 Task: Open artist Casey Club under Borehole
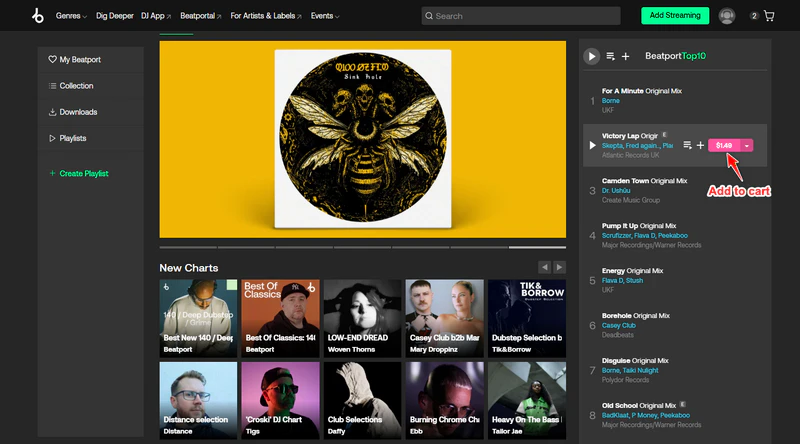pos(618,325)
